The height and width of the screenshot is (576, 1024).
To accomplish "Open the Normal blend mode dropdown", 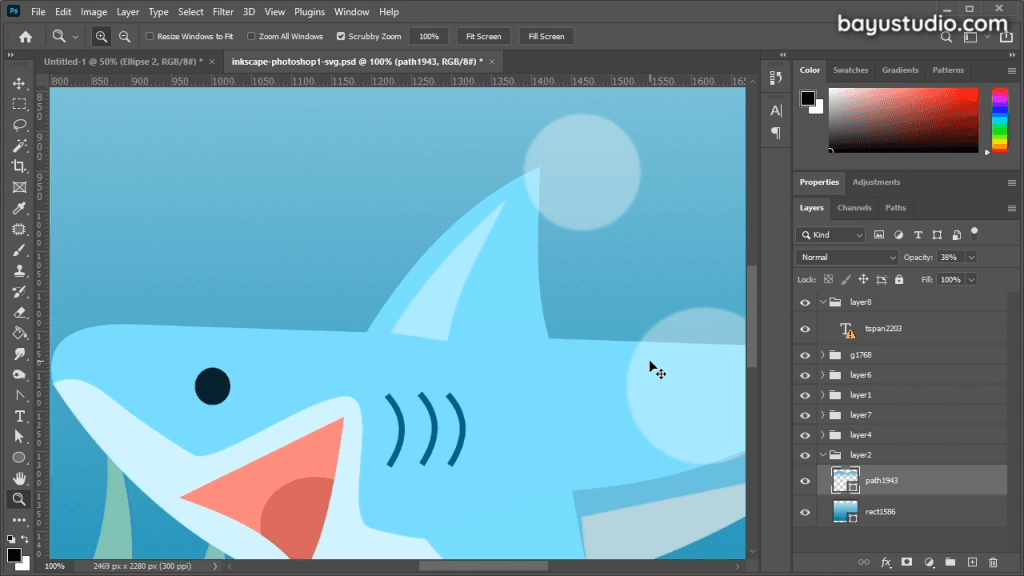I will tap(847, 257).
